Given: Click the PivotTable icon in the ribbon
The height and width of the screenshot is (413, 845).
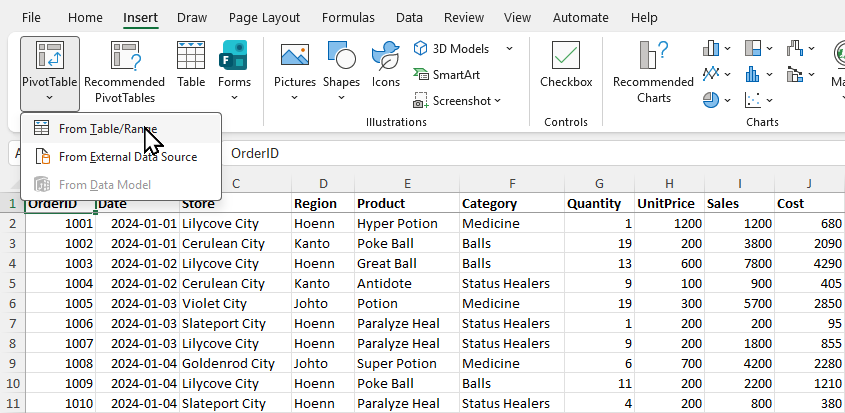Looking at the screenshot, I should 50,56.
